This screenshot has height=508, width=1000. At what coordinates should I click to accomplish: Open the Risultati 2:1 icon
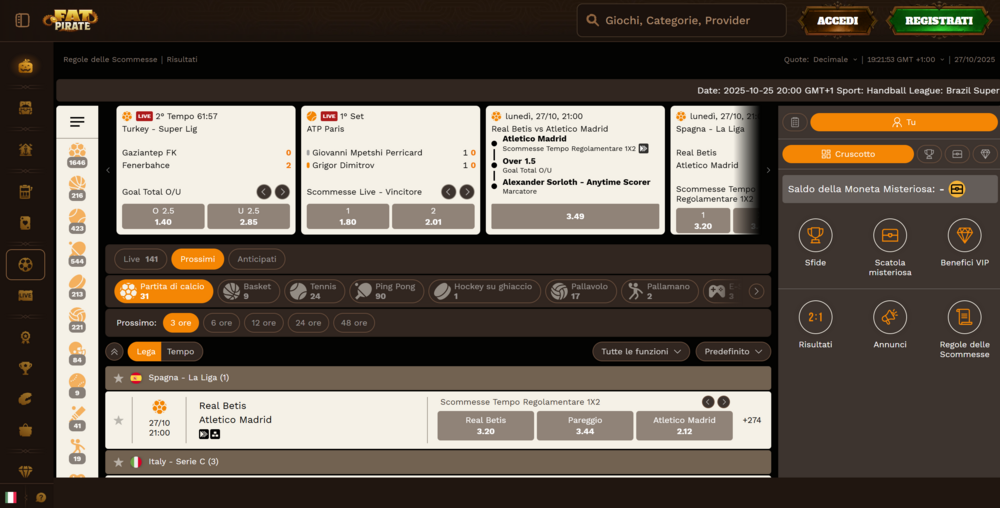tap(815, 317)
